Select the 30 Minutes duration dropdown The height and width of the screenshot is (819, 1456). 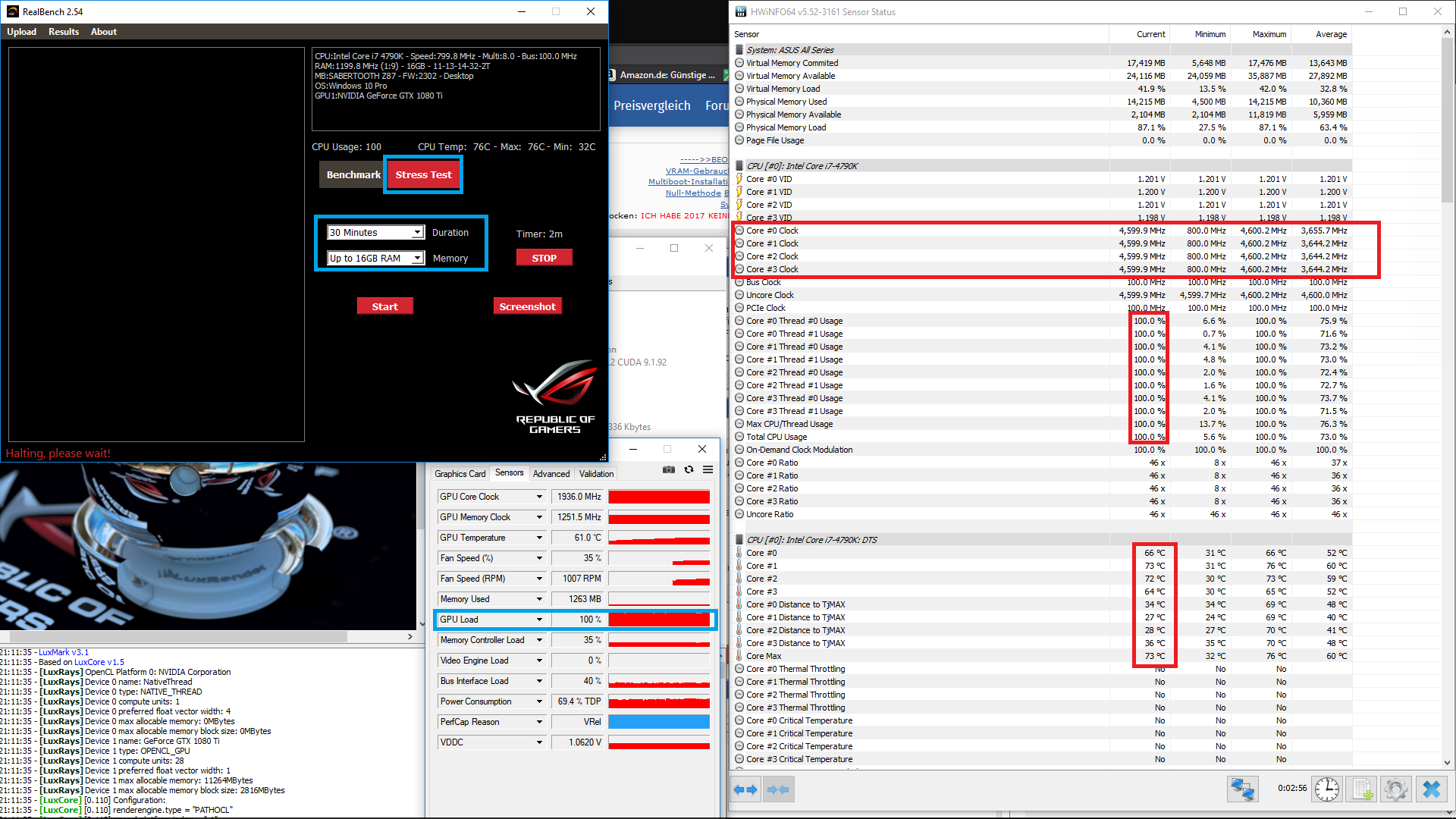375,232
